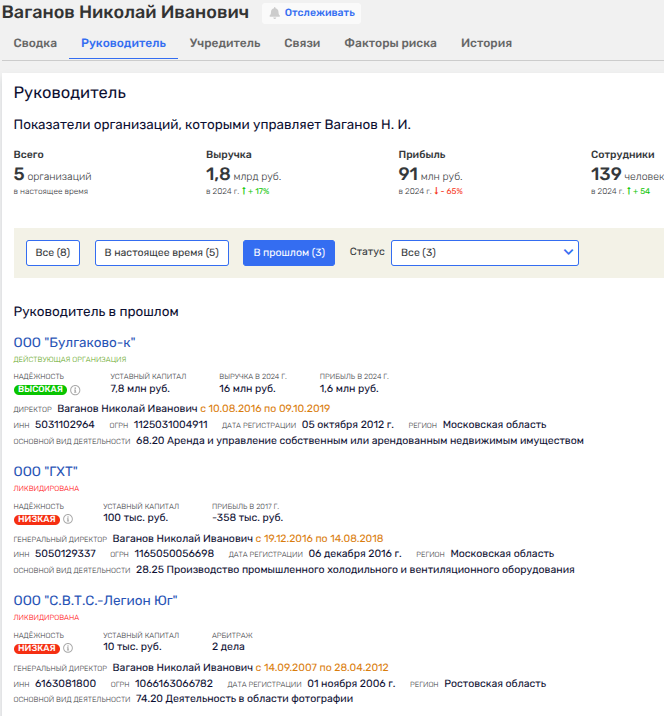Viewport: 664px width, 716px height.
Task: Select the Все (8) filter
Action: tap(52, 253)
